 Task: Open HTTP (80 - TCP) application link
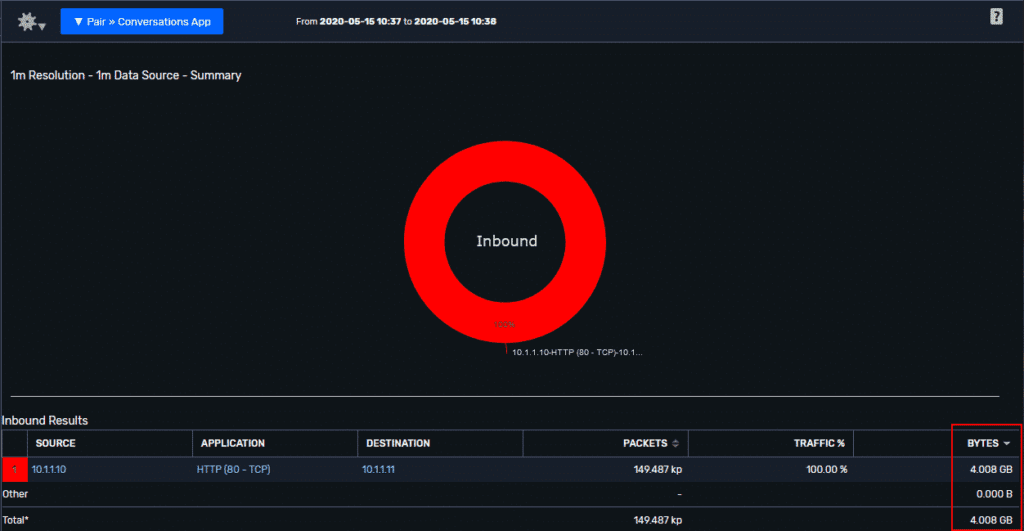[233, 469]
